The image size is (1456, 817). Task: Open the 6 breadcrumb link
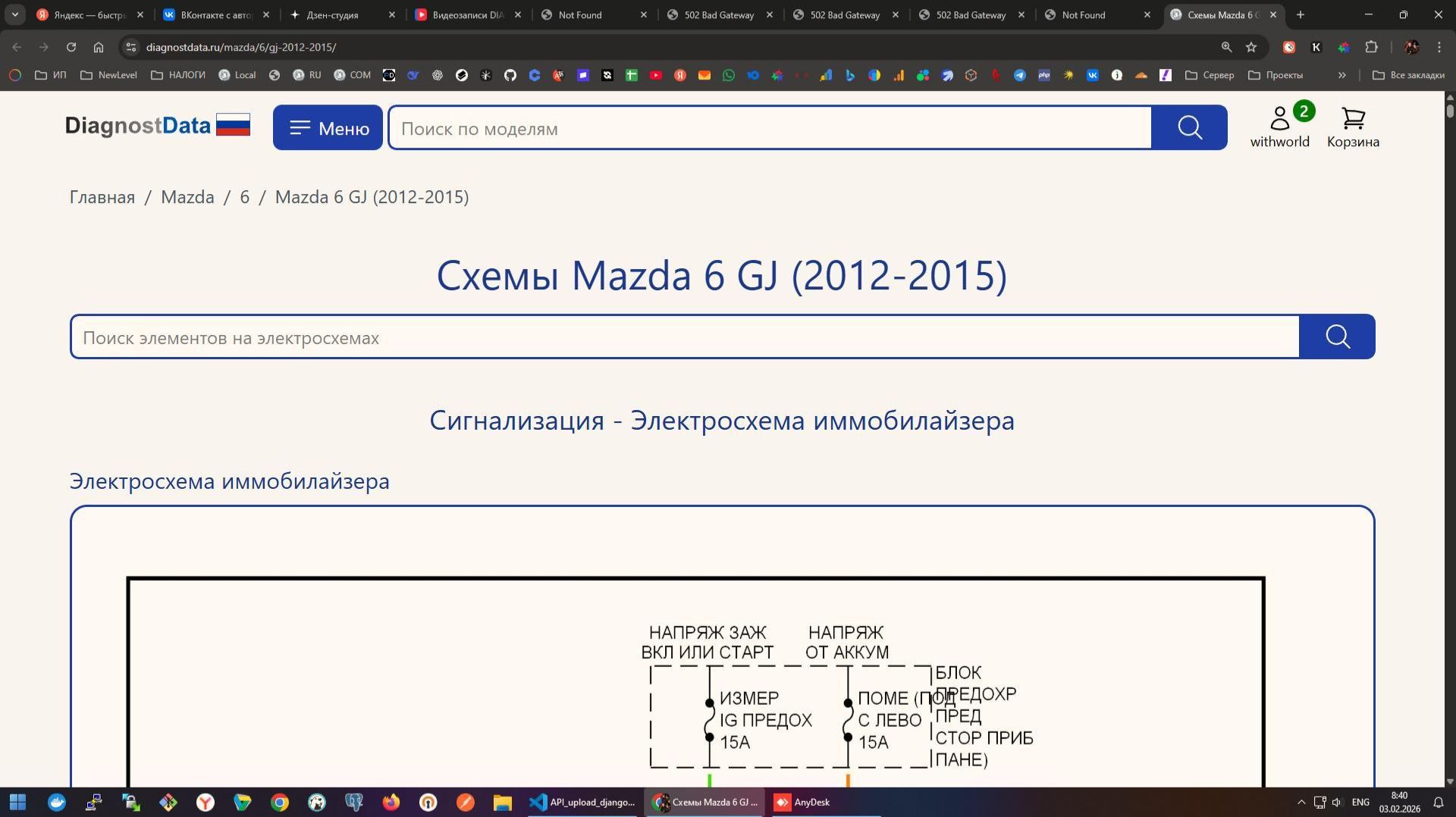click(x=245, y=197)
